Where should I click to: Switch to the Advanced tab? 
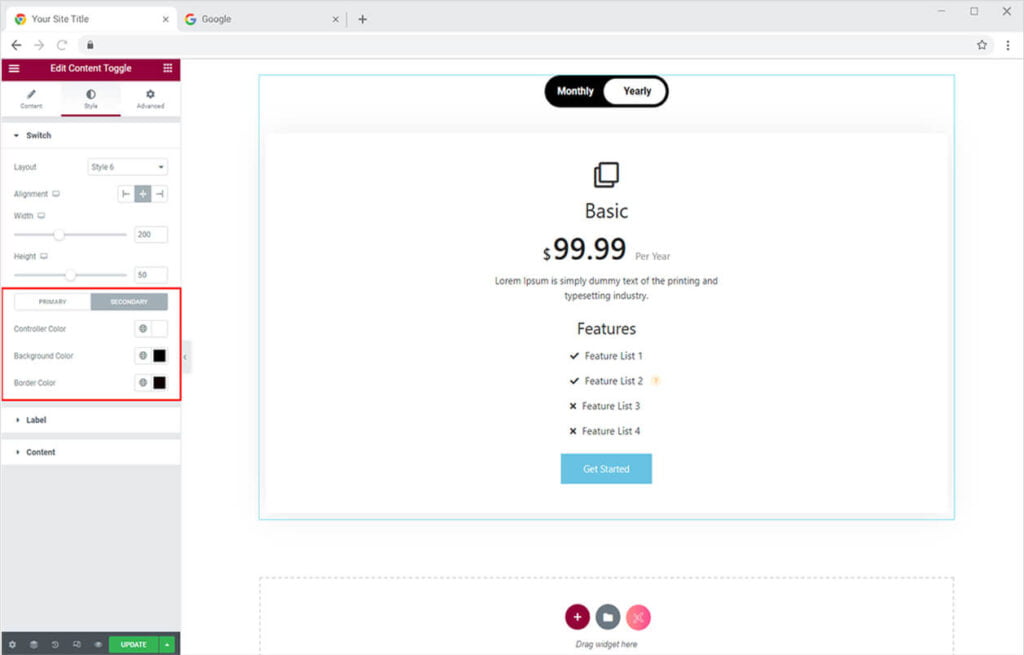tap(150, 98)
